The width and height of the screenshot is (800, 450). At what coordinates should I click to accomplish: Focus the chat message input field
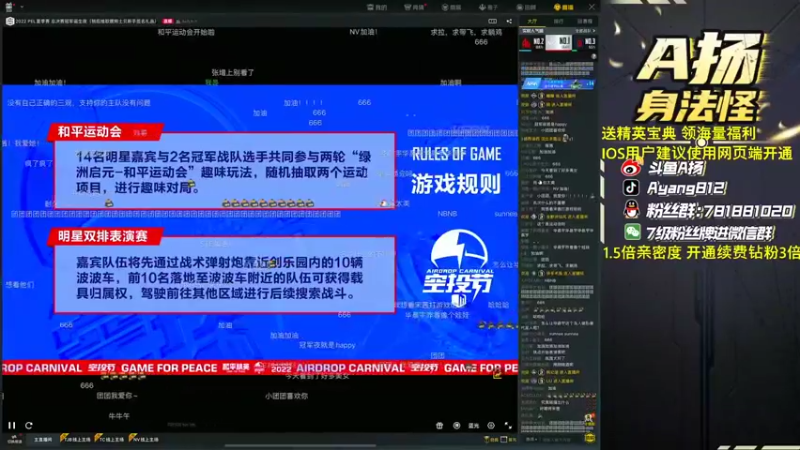pyautogui.click(x=562, y=439)
